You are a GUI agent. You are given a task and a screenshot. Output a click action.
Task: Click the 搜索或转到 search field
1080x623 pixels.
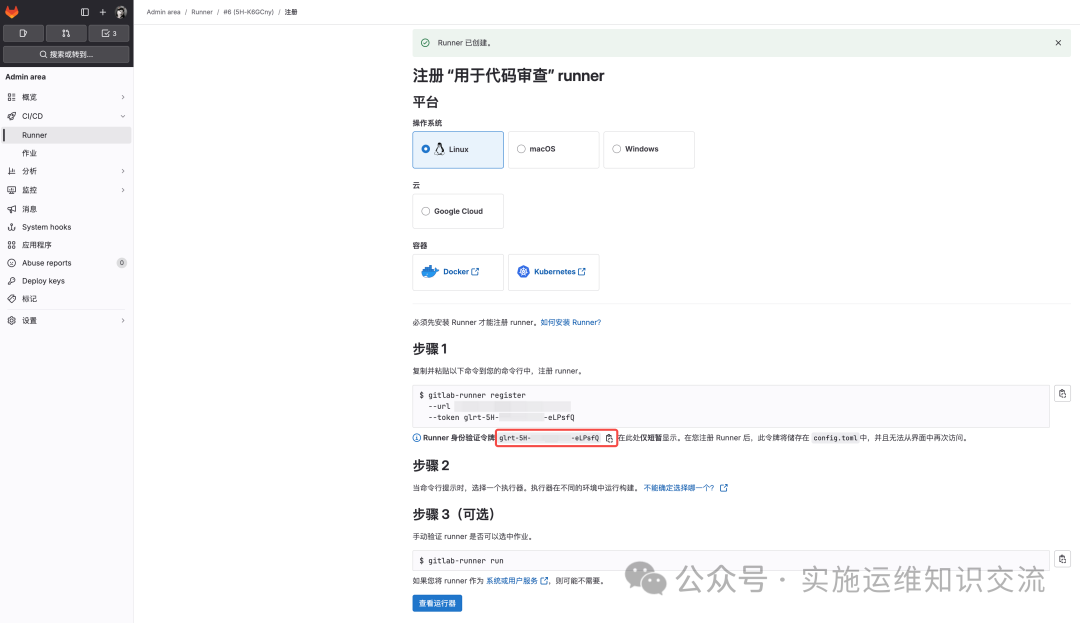66,54
